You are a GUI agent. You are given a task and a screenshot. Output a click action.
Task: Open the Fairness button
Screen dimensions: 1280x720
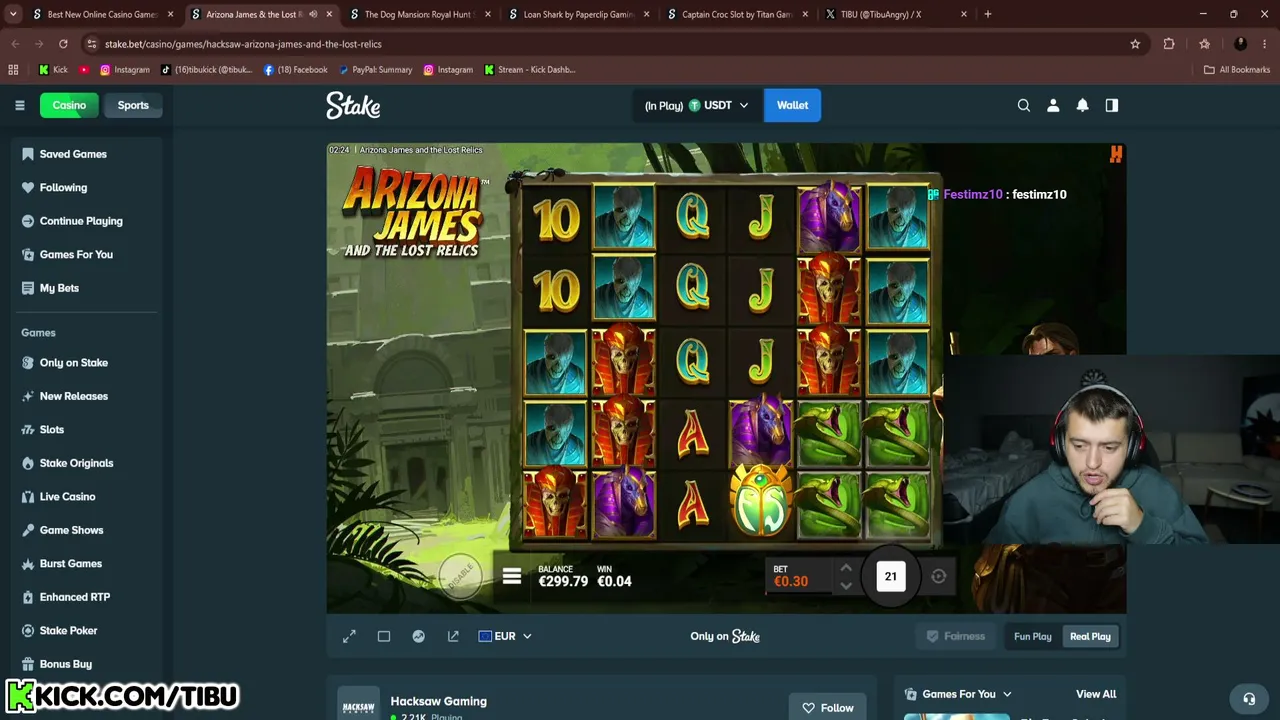point(956,636)
